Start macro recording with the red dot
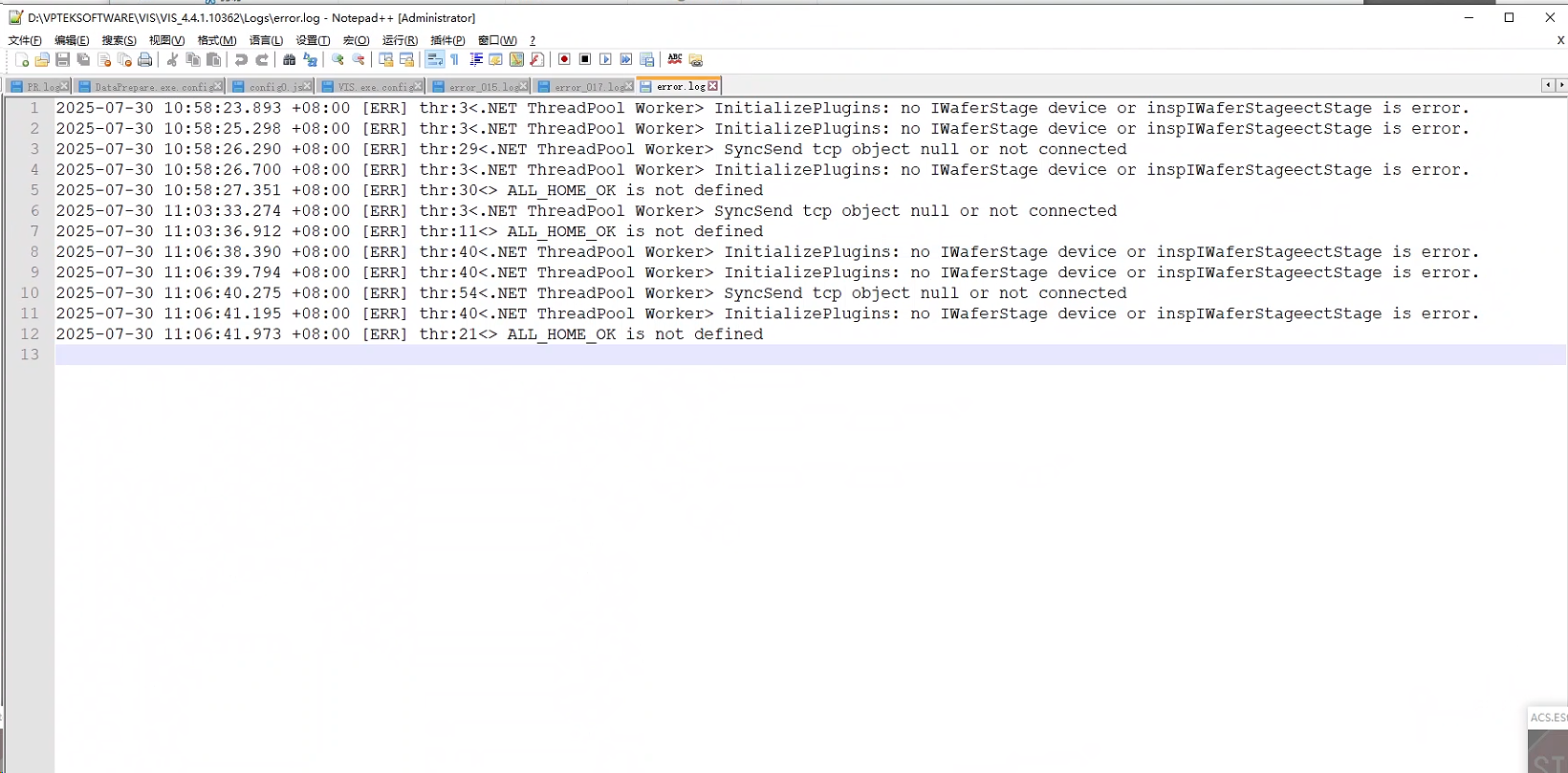The height and width of the screenshot is (773, 1568). tap(564, 59)
